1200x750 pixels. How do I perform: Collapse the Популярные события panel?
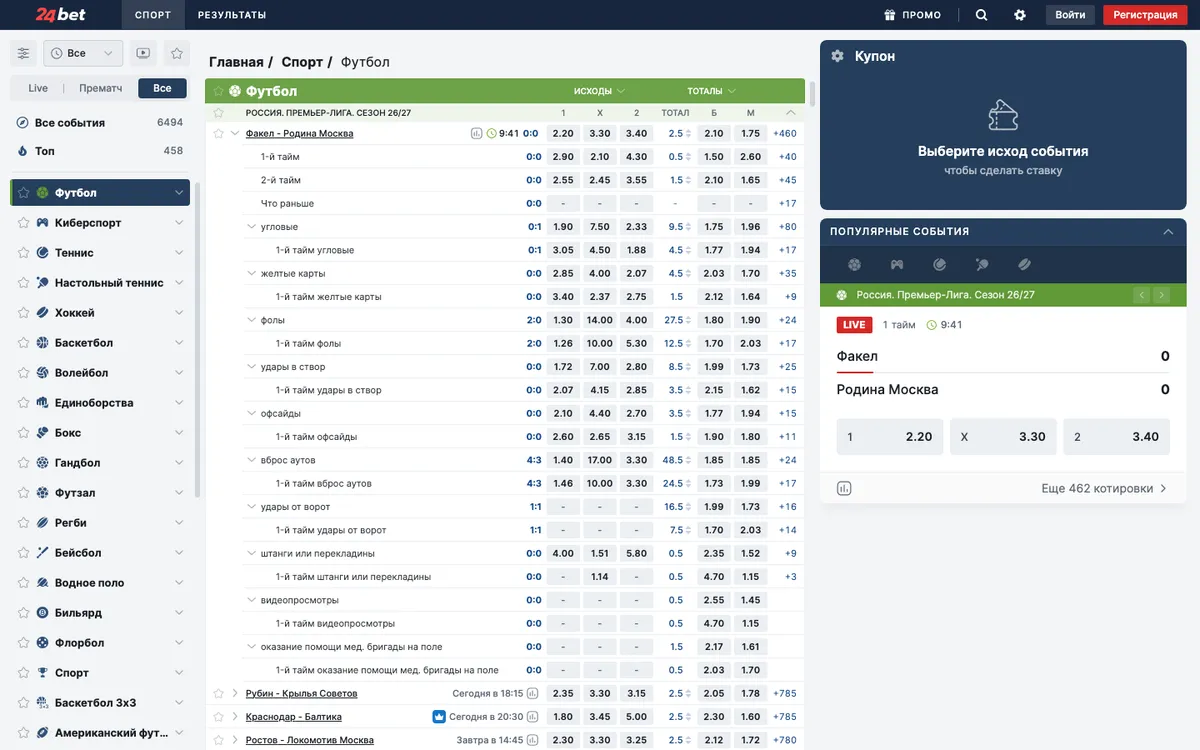pyautogui.click(x=1168, y=232)
